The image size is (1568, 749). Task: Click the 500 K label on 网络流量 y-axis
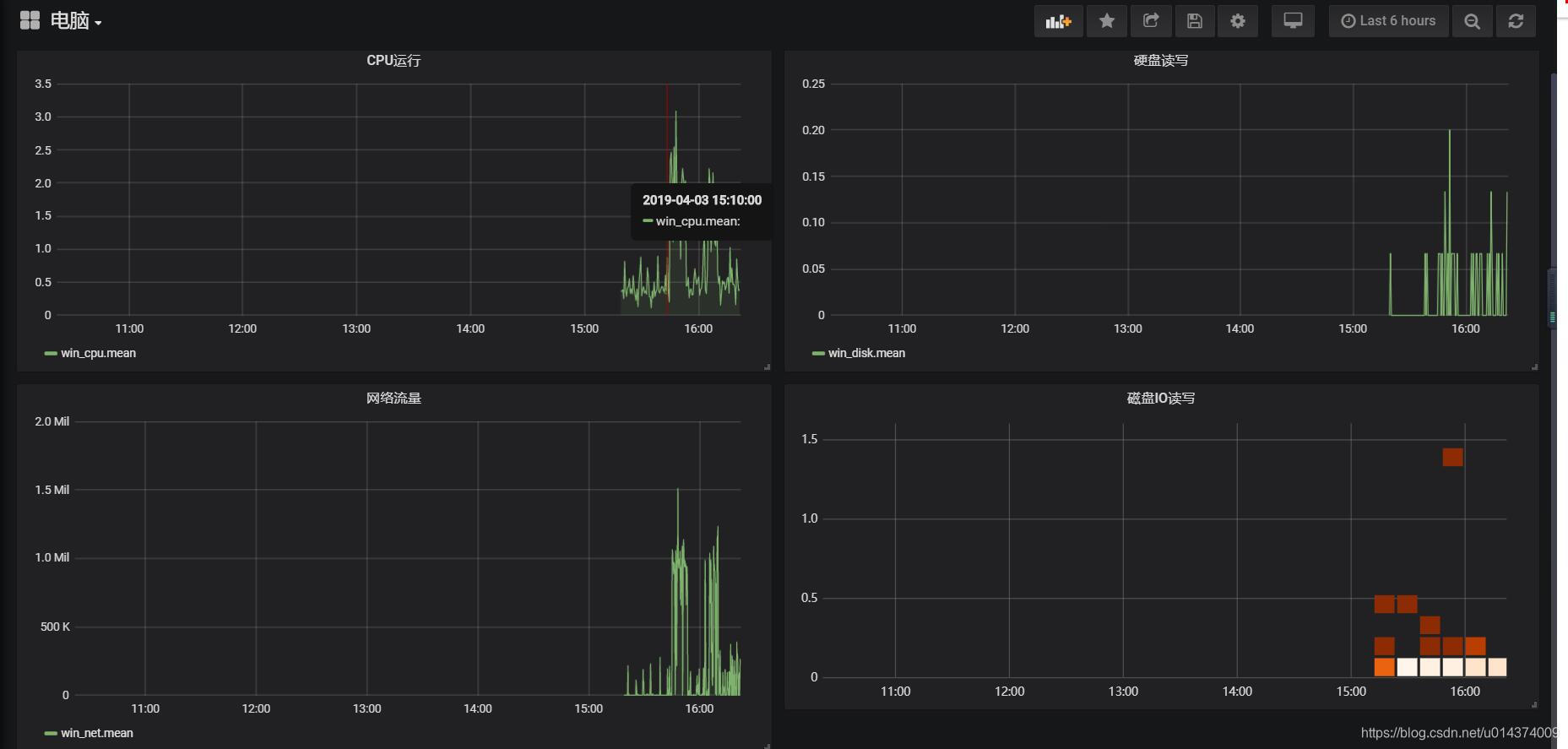tap(55, 627)
